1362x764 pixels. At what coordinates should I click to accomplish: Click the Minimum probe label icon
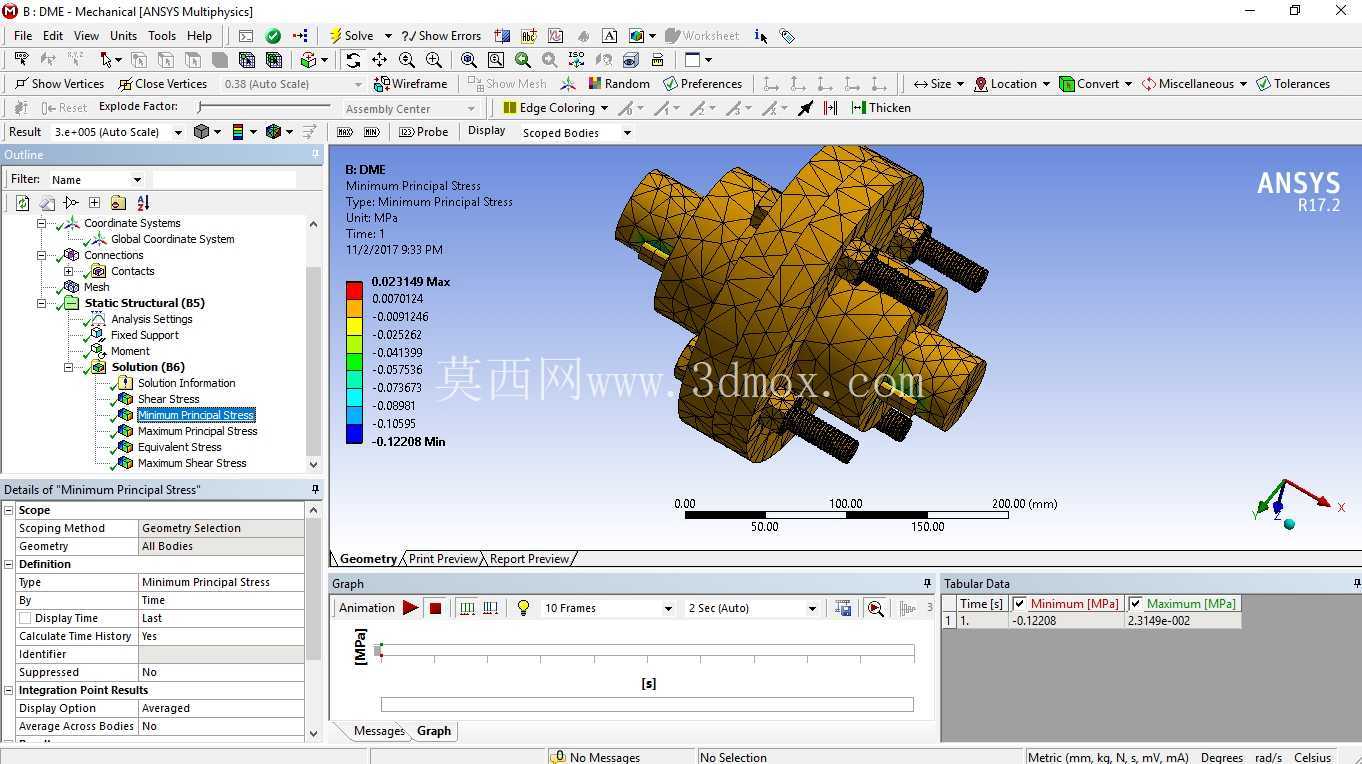click(x=373, y=132)
